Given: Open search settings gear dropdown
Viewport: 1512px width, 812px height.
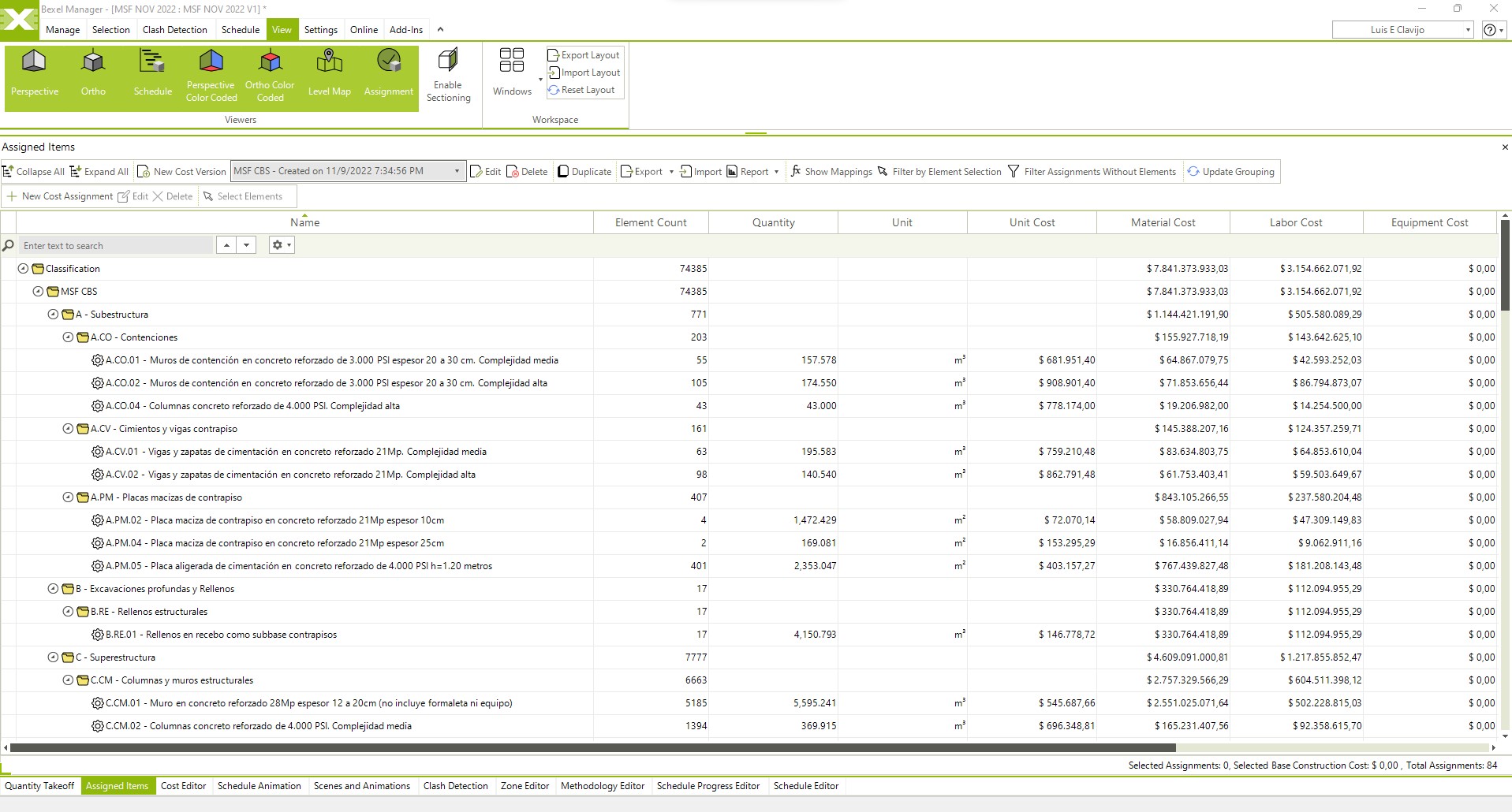Looking at the screenshot, I should (282, 245).
